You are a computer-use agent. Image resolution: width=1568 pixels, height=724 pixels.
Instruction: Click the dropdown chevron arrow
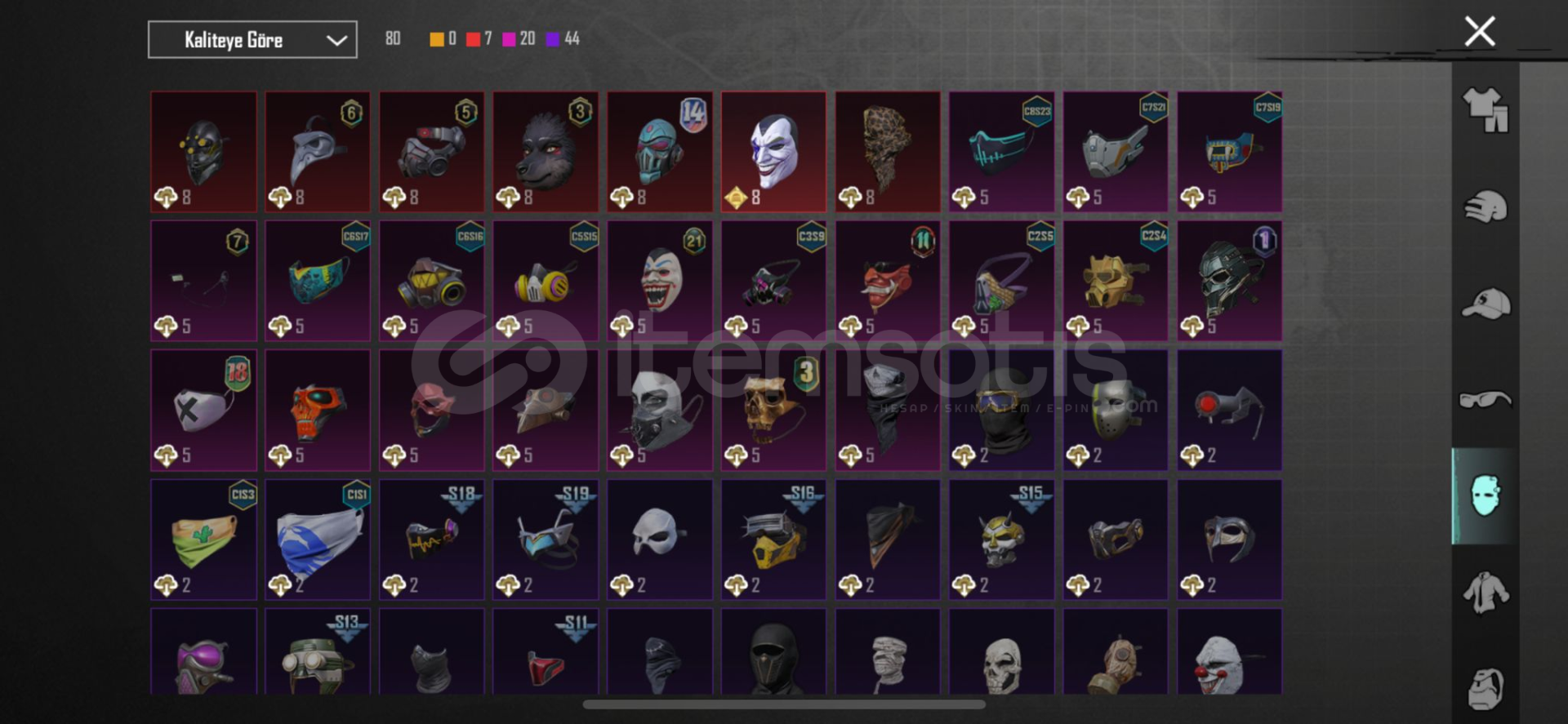[336, 41]
